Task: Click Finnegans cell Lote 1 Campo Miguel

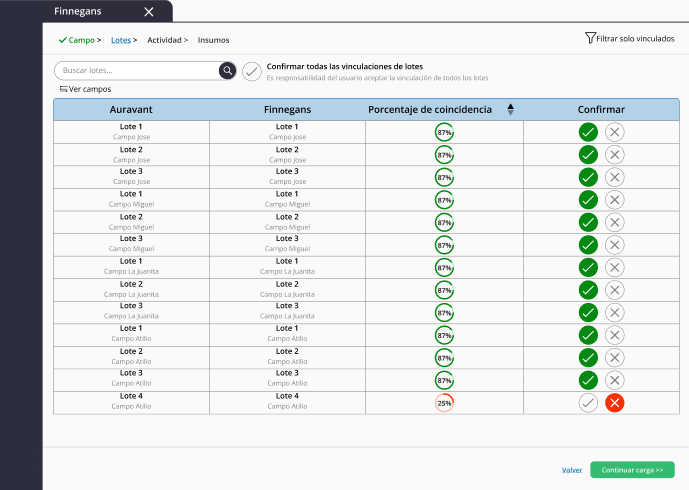Action: pos(287,200)
